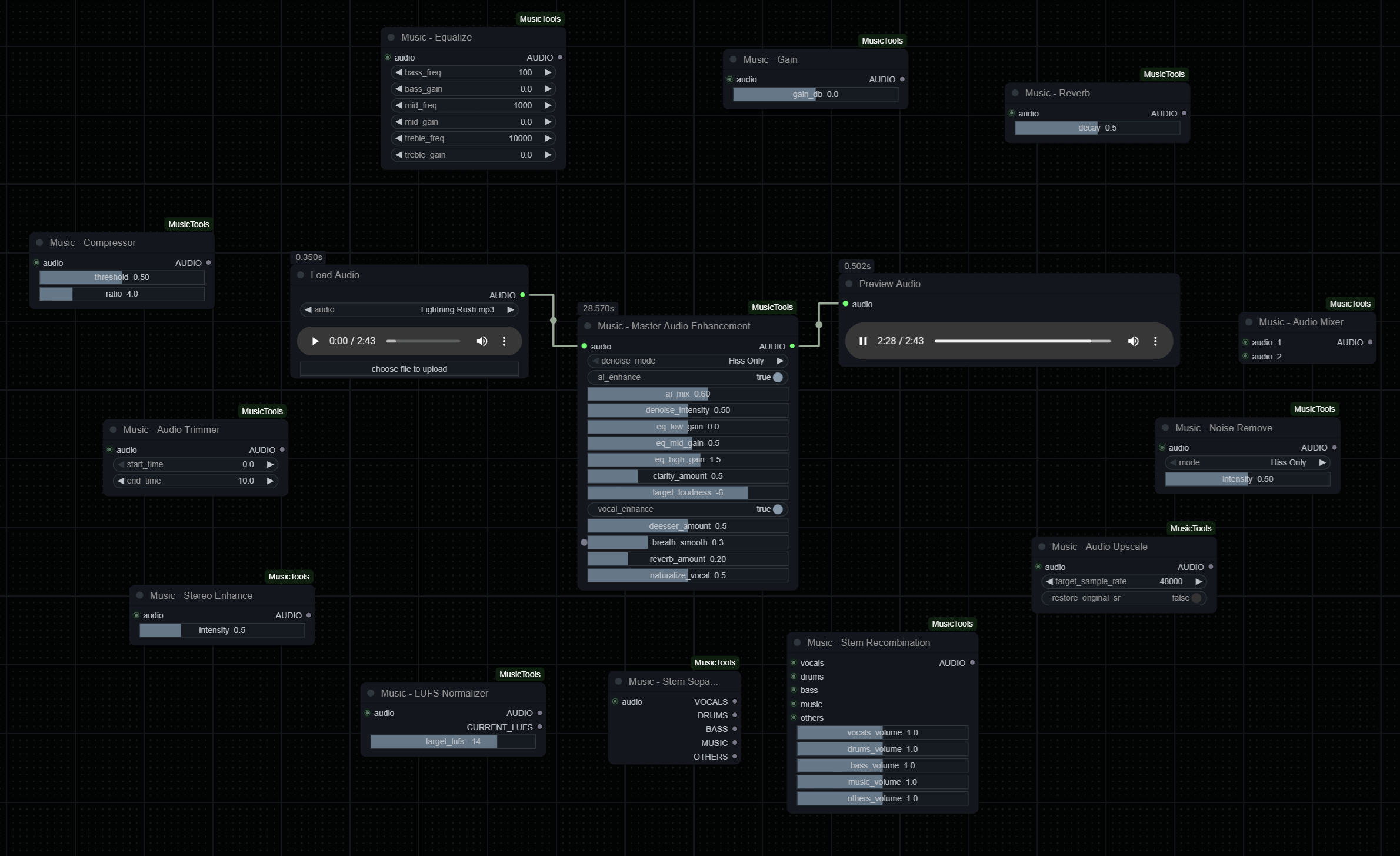Click Audio Mixer's audio_2 input port
The width and height of the screenshot is (1400, 856).
click(x=1245, y=356)
